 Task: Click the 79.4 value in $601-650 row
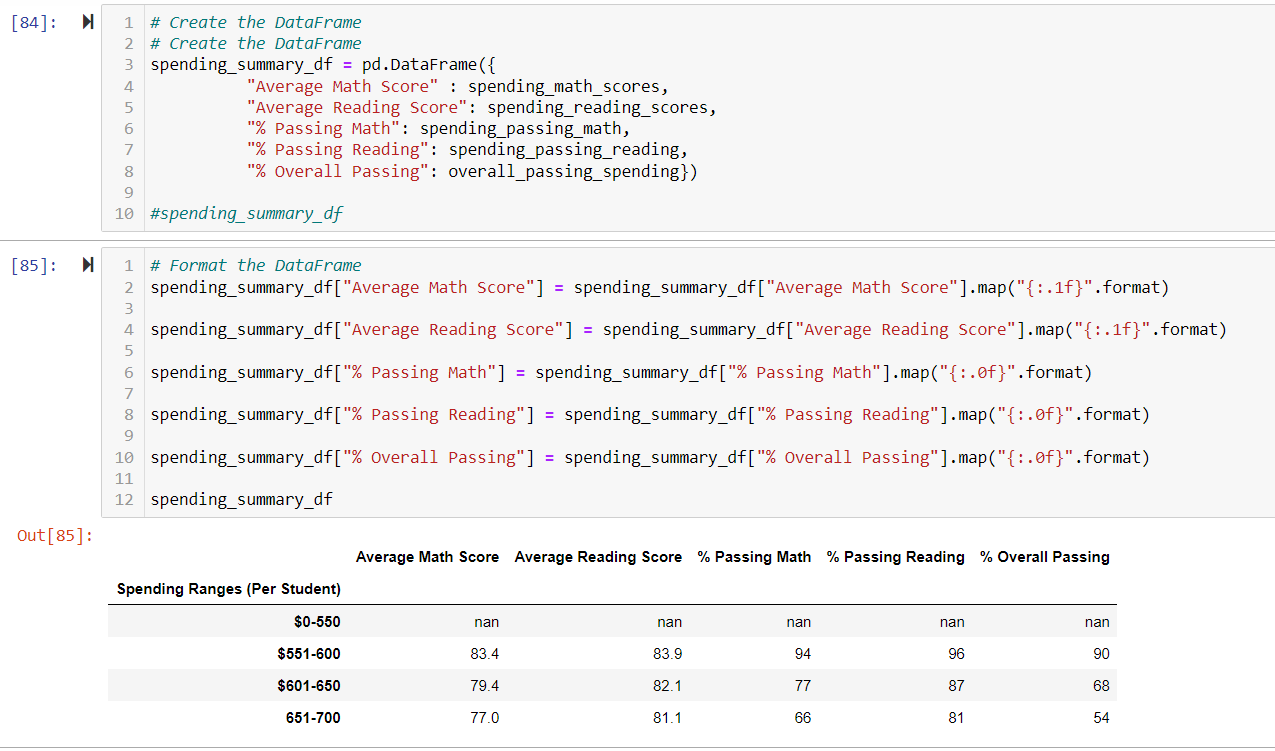pyautogui.click(x=484, y=686)
